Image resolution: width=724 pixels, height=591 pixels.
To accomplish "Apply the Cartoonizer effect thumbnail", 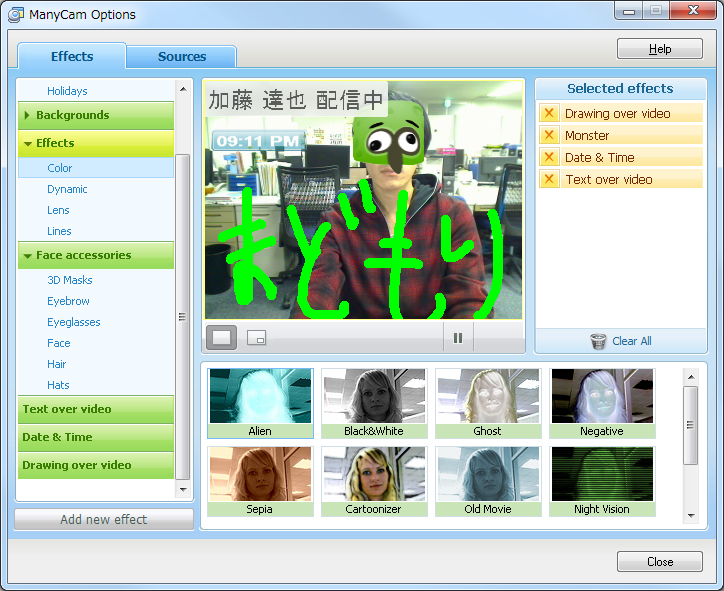I will [x=374, y=481].
